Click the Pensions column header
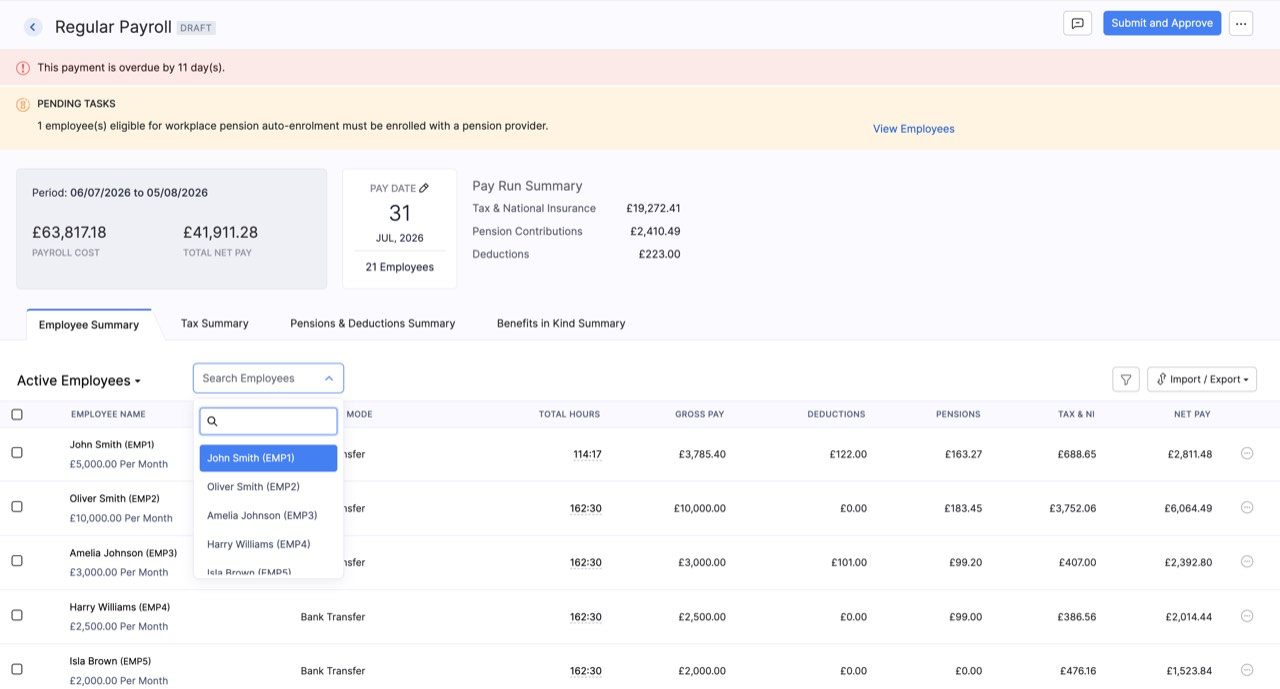This screenshot has width=1280, height=689. click(x=958, y=414)
